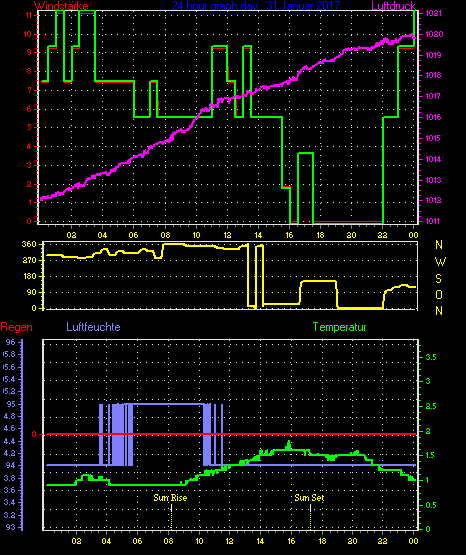Image resolution: width=466 pixels, height=555 pixels.
Task: Click the 2.5 value on the temperature axis
Action: coord(431,406)
